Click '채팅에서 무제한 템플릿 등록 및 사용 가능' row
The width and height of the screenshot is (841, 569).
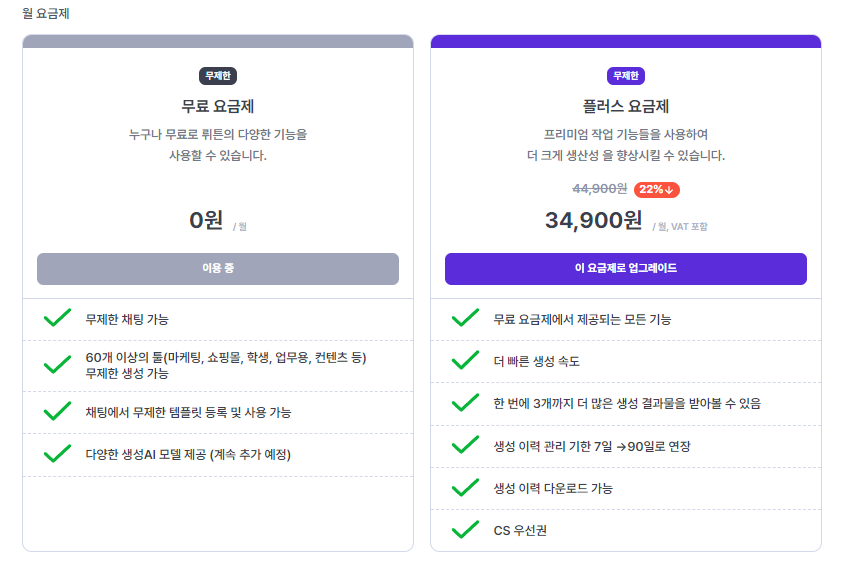218,412
